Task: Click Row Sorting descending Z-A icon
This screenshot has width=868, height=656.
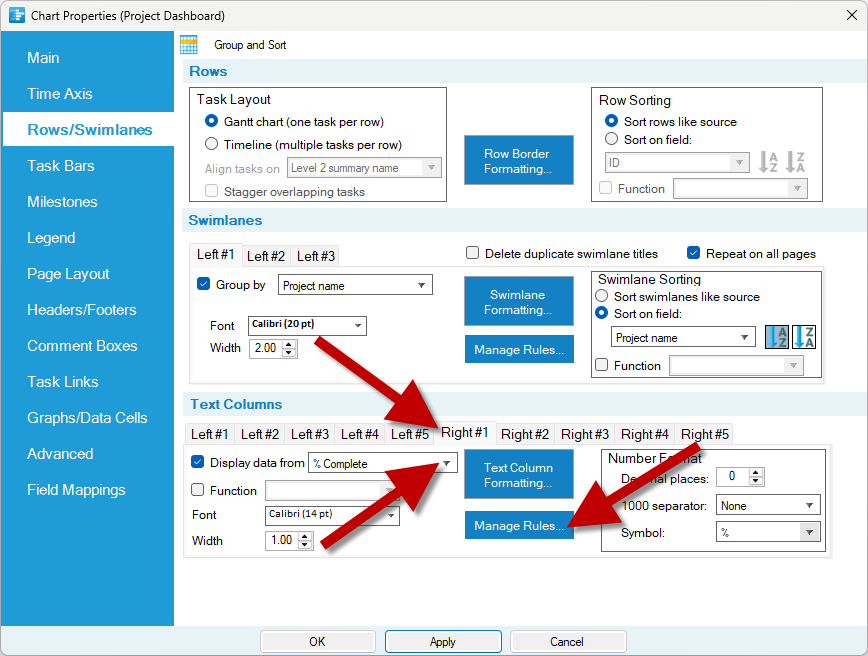Action: coord(795,162)
